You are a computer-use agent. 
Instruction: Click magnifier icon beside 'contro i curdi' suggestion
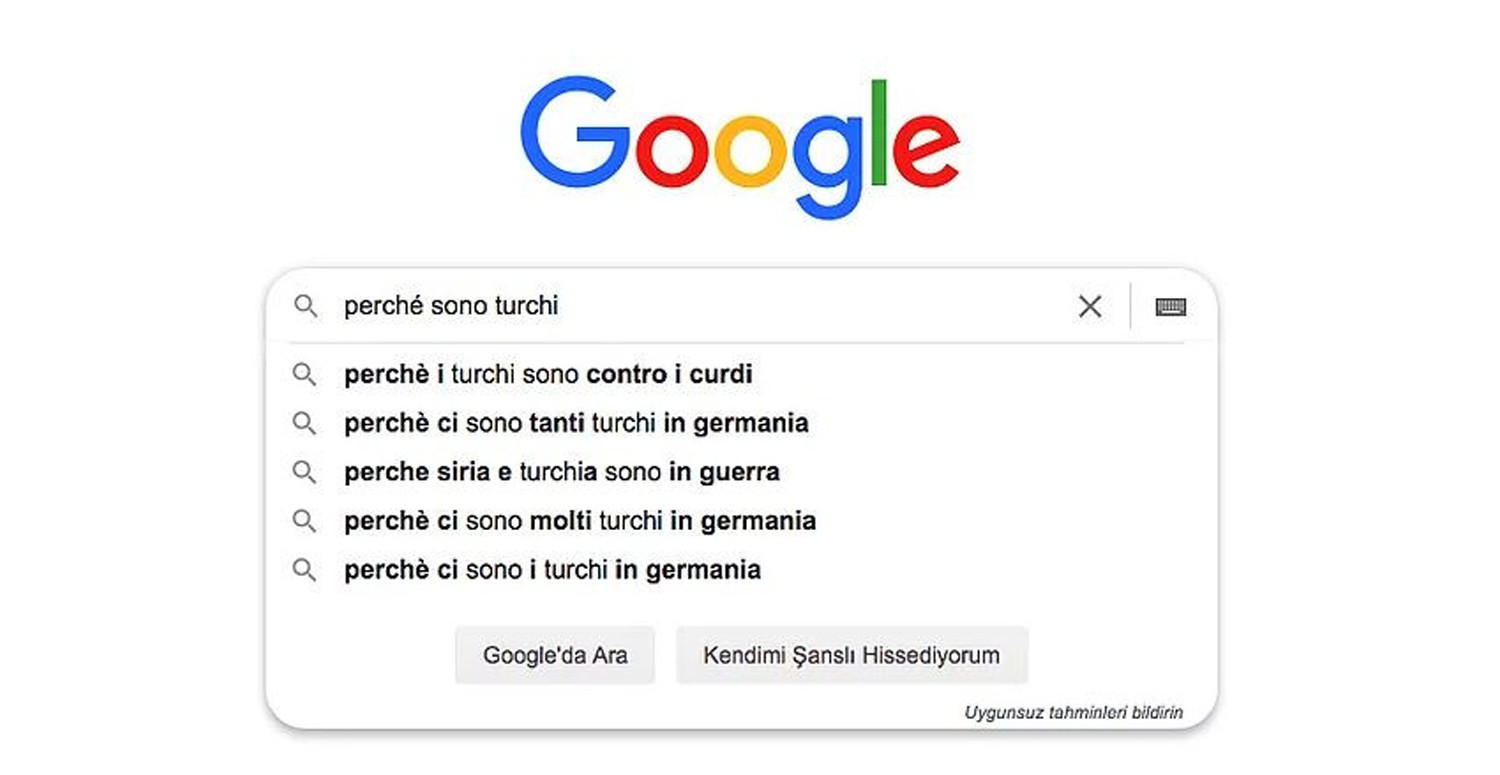[304, 375]
